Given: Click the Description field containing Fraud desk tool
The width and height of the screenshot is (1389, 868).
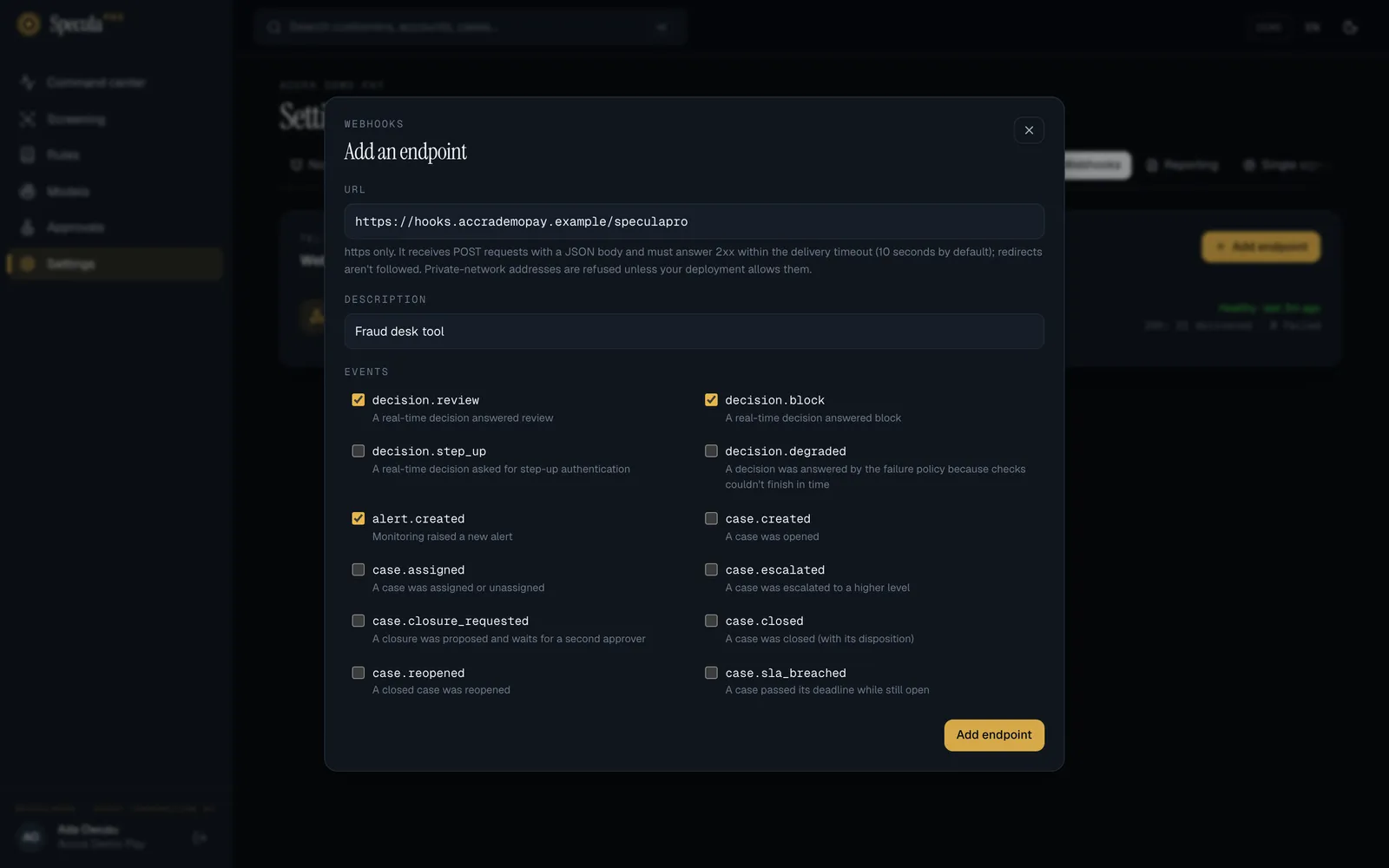Looking at the screenshot, I should [x=694, y=332].
